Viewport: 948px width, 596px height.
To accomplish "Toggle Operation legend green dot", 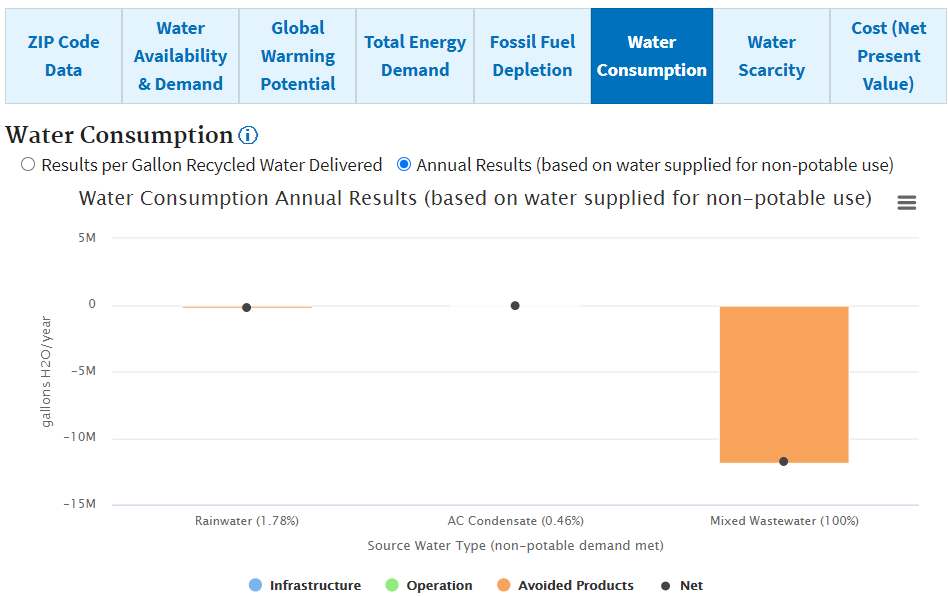I will (392, 586).
